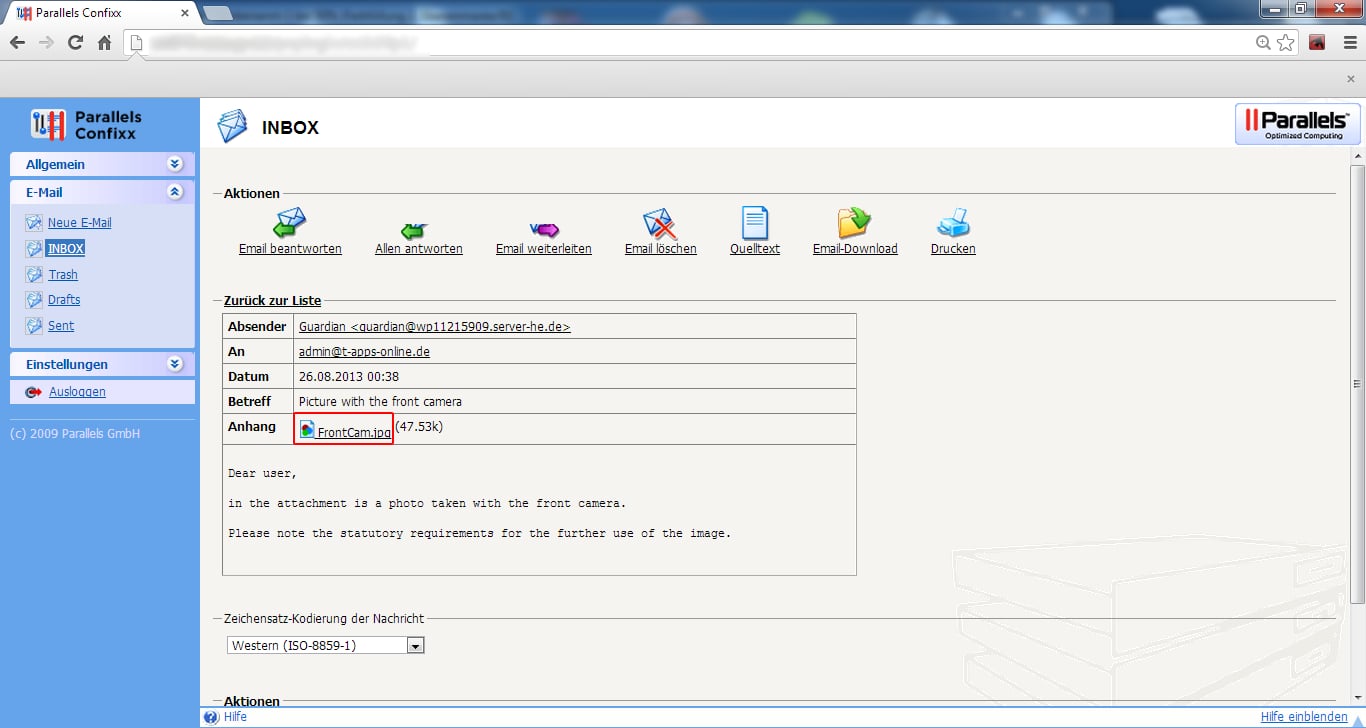Click the Email-Download folder icon
Screen dimensions: 1366x728
pyautogui.click(x=855, y=222)
